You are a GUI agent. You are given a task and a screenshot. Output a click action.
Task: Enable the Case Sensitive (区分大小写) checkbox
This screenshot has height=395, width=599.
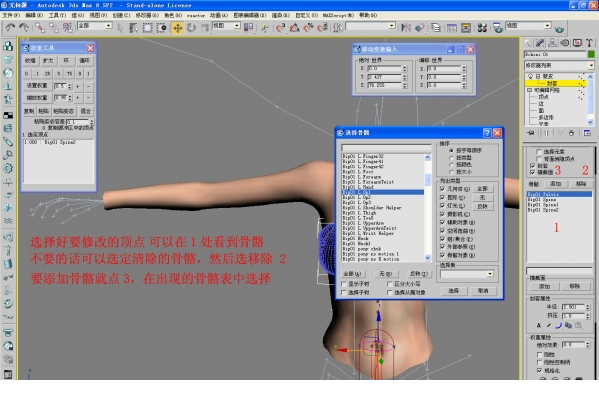(390, 284)
